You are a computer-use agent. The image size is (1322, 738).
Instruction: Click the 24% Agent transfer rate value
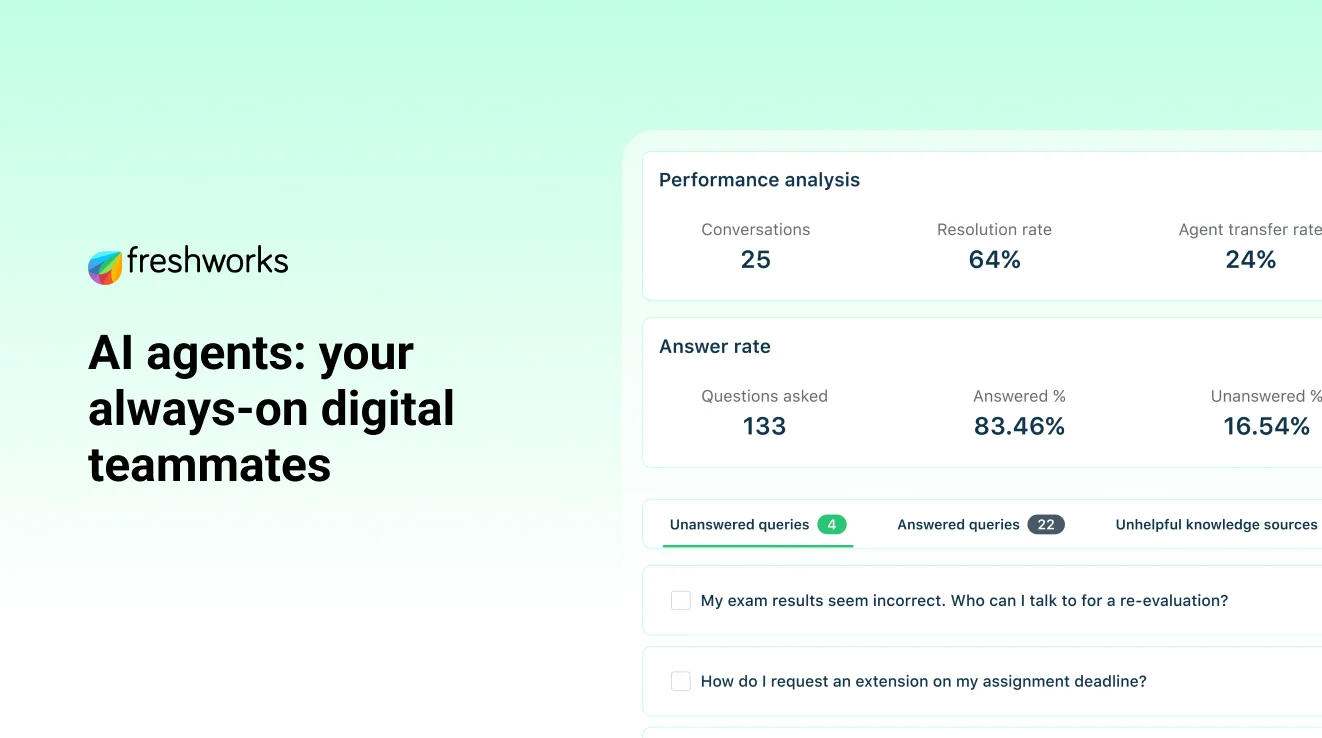point(1251,260)
